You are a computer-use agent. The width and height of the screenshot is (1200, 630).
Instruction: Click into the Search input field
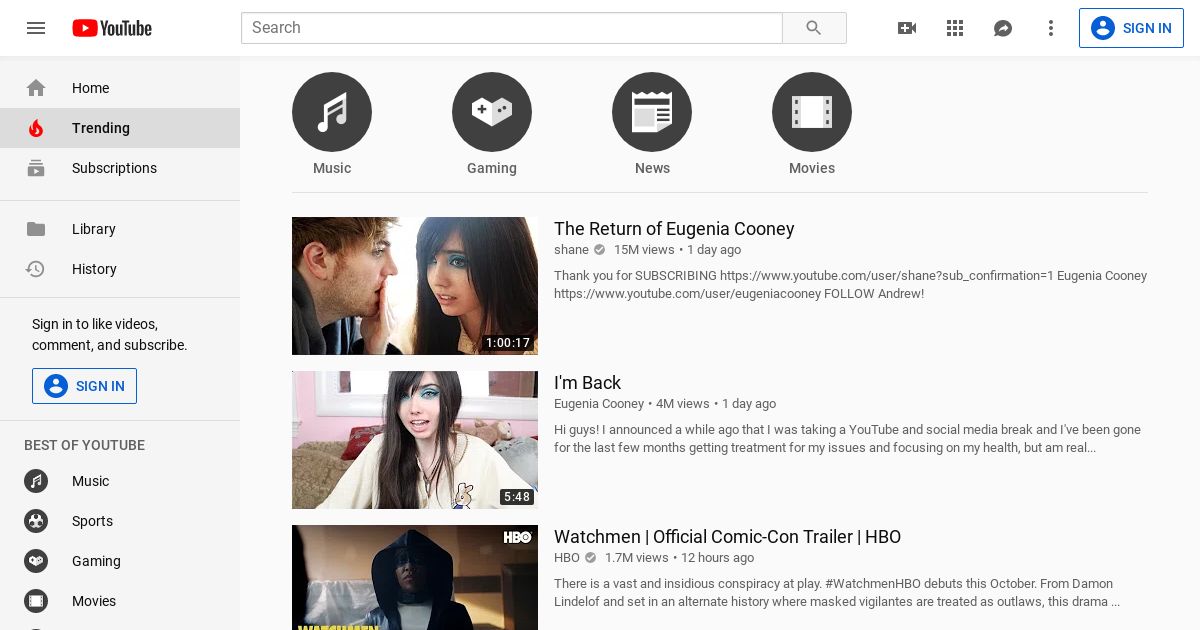coord(511,28)
